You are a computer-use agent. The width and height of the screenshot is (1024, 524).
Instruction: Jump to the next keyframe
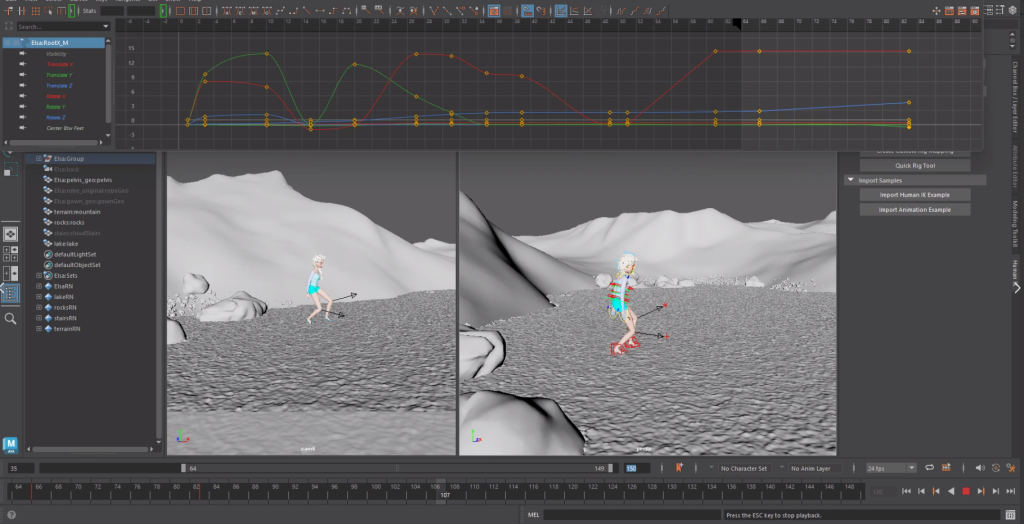[981, 491]
